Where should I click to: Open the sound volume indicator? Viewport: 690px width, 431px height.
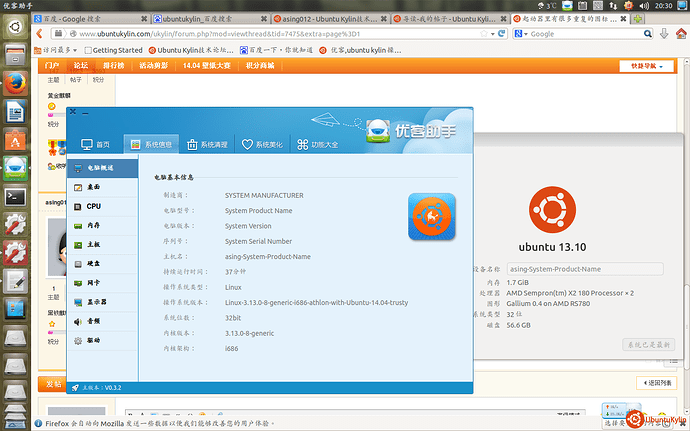[644, 6]
